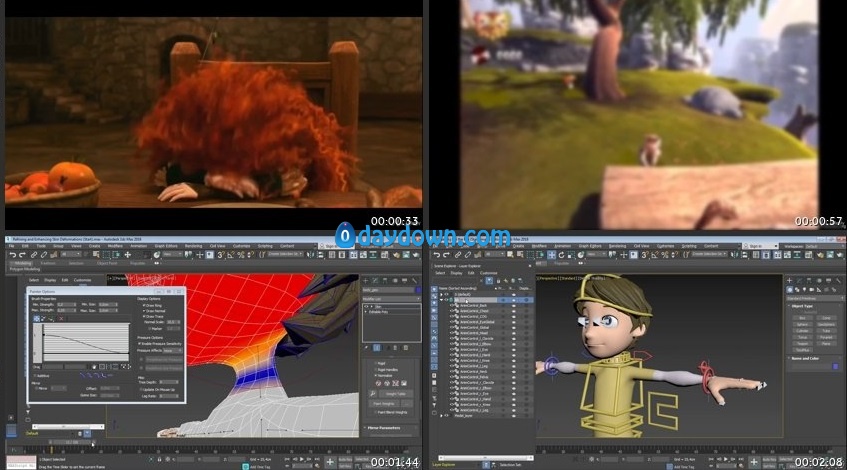Open Modify tab in left window command panel
Viewport: 847px width, 470px height.
(375, 280)
